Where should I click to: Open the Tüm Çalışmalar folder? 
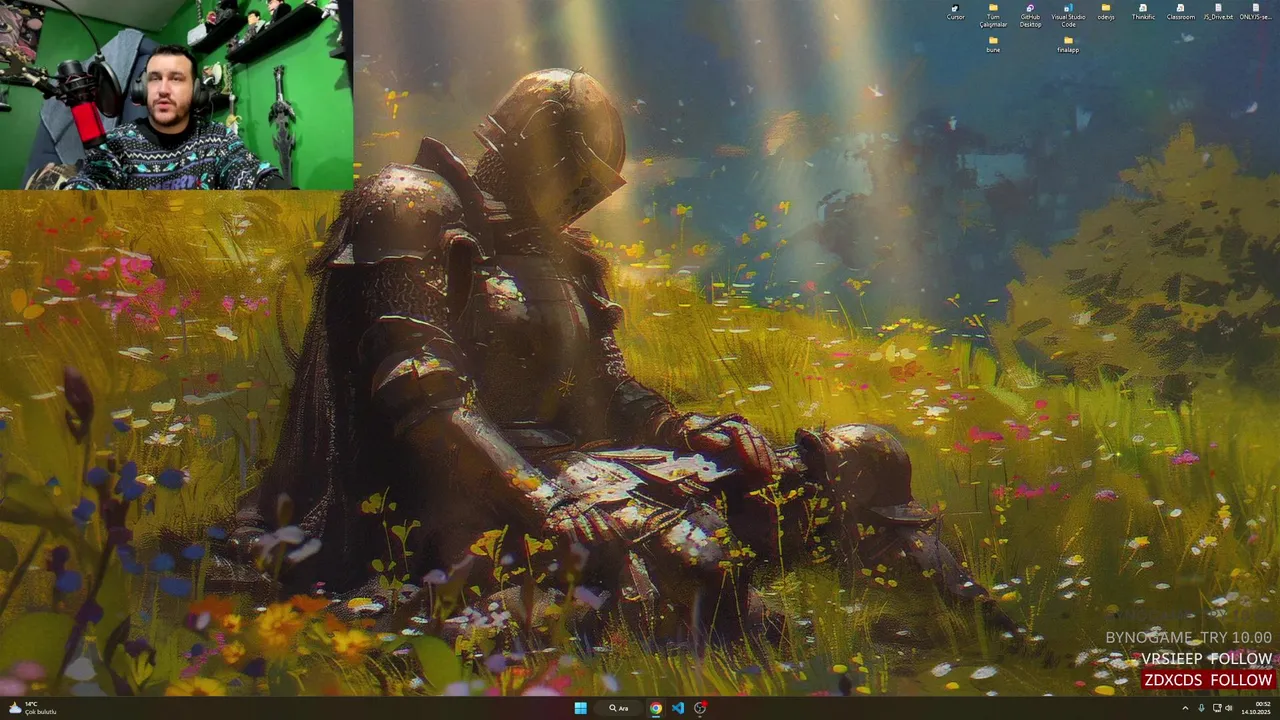tap(993, 14)
